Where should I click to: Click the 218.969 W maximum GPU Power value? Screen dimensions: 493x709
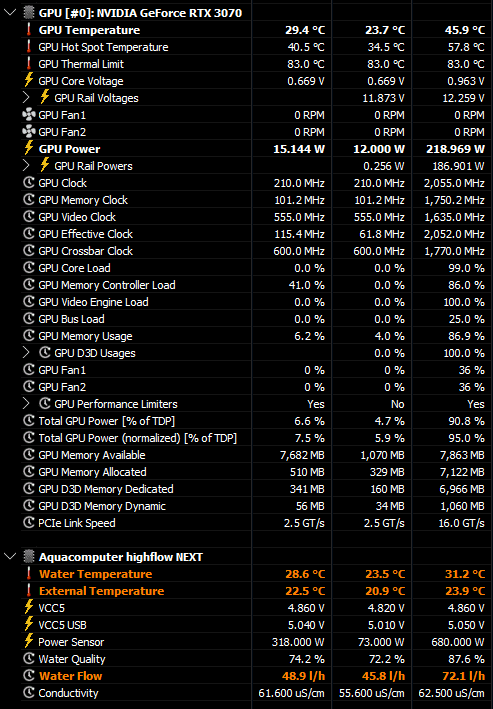coord(455,149)
